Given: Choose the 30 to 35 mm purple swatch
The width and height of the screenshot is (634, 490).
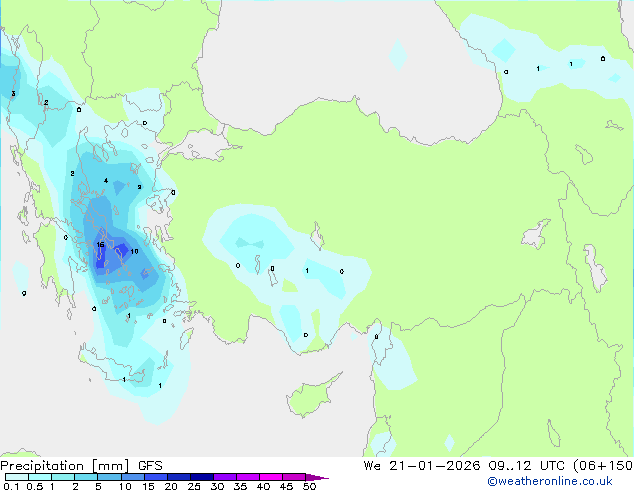Looking at the screenshot, I should pos(224,477).
